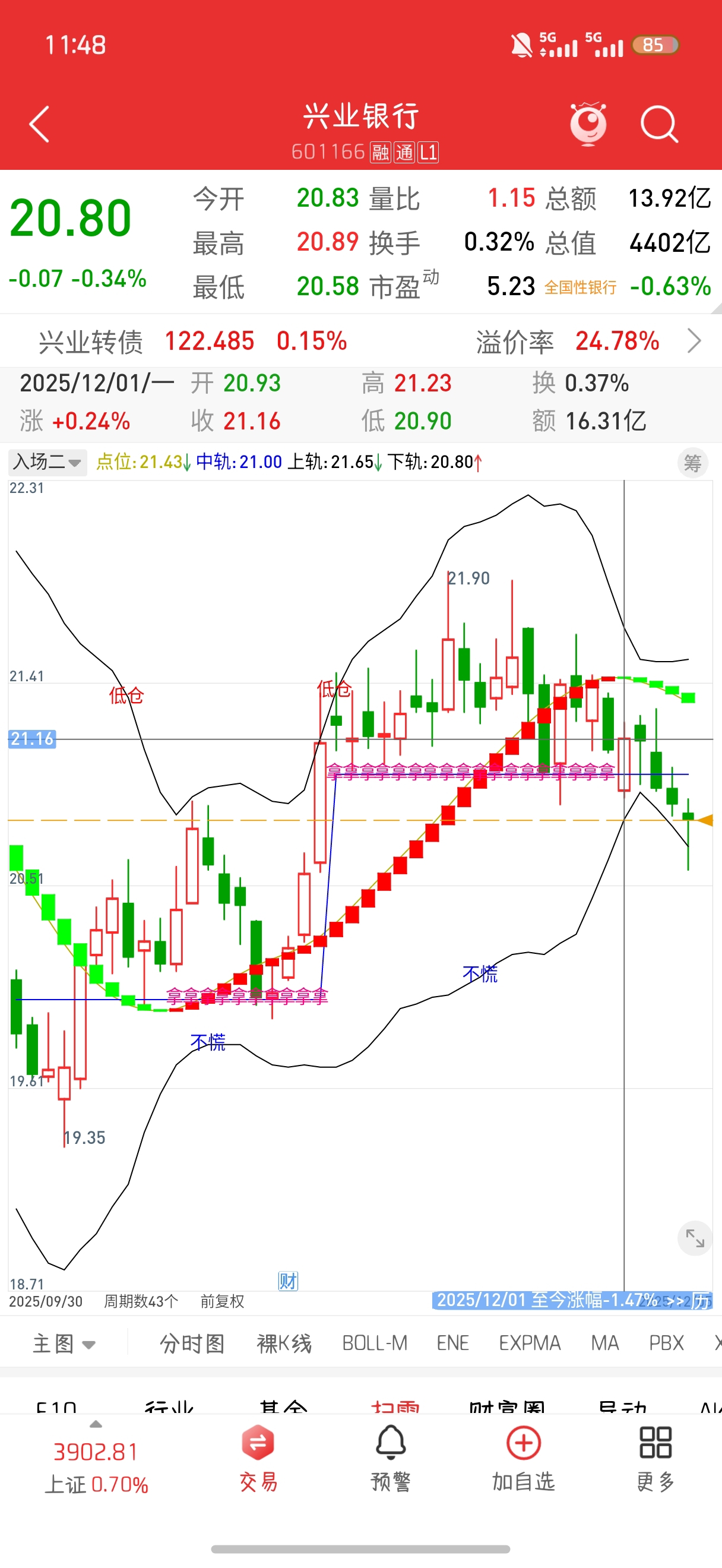Tap the 量比 1.15 value
The image size is (722, 1568).
coord(512,198)
